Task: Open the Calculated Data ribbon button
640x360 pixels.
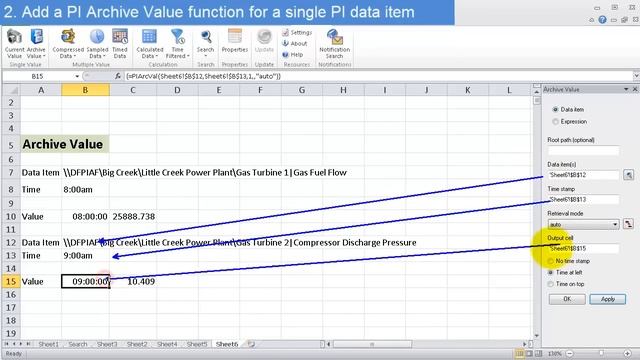Action: pyautogui.click(x=149, y=44)
